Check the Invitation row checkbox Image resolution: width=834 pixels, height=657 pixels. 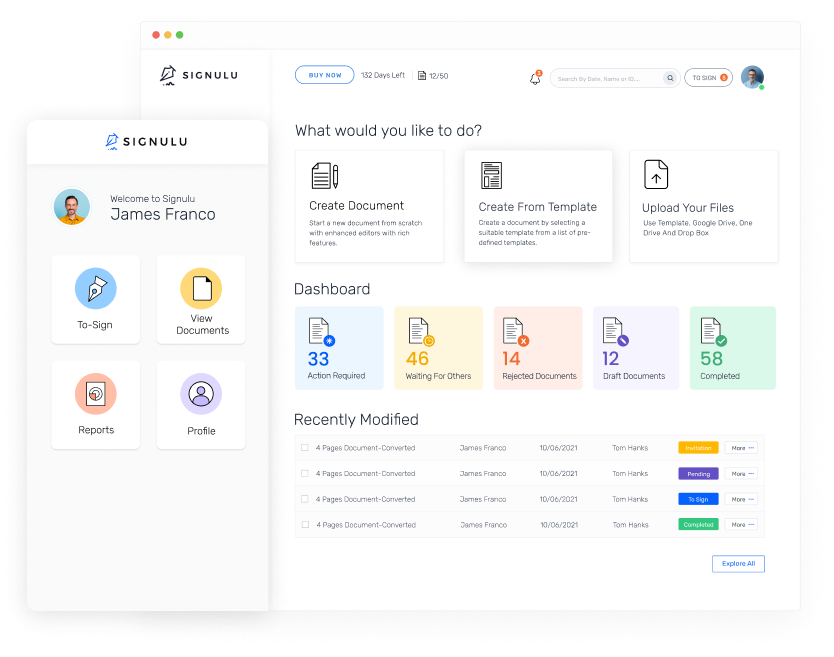coord(305,448)
